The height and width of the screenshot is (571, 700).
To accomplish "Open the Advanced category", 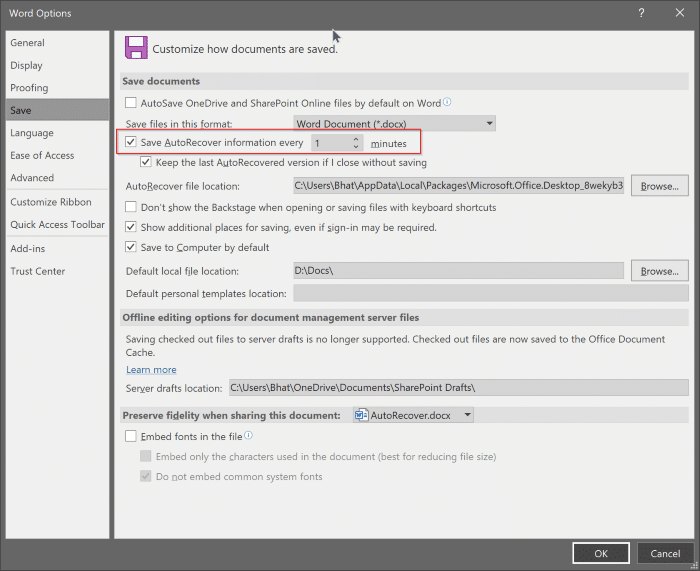I will (x=57, y=177).
